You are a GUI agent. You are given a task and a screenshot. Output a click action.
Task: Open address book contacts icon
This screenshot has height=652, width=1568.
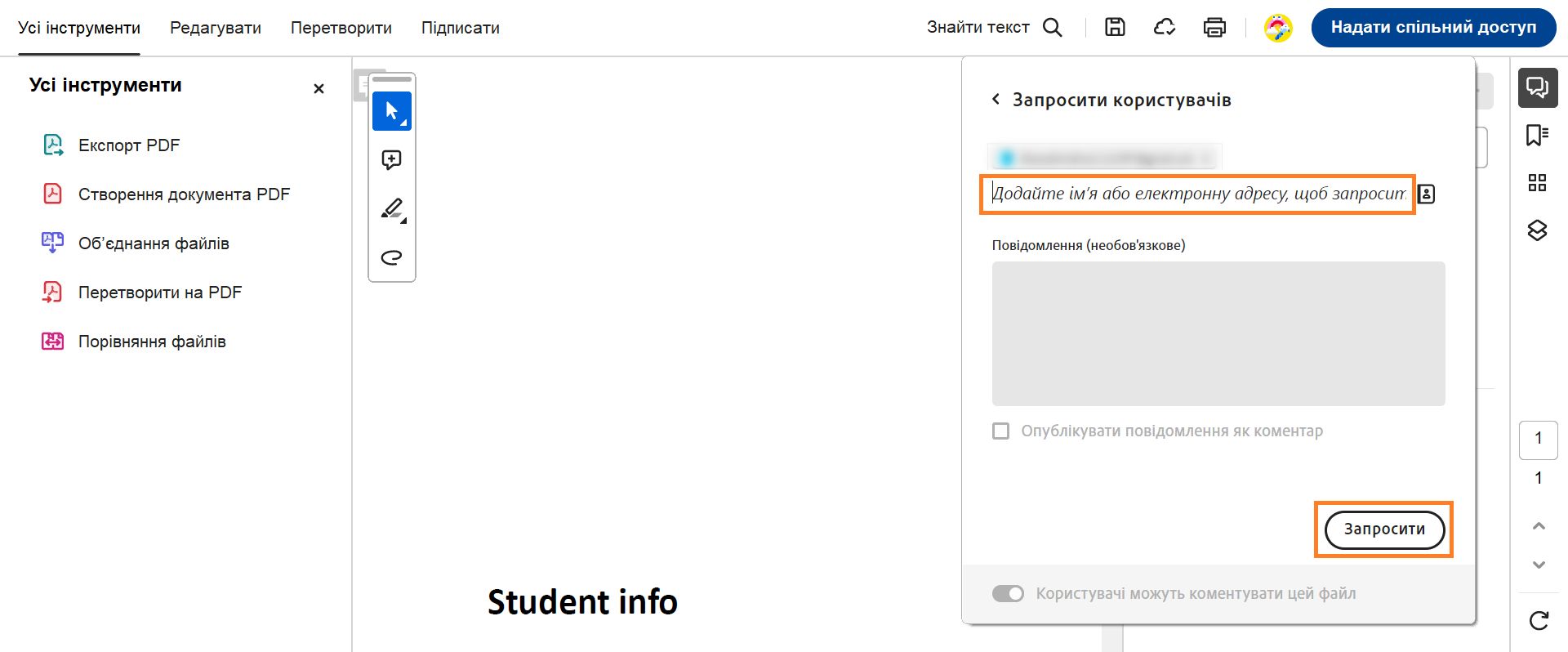[x=1426, y=194]
